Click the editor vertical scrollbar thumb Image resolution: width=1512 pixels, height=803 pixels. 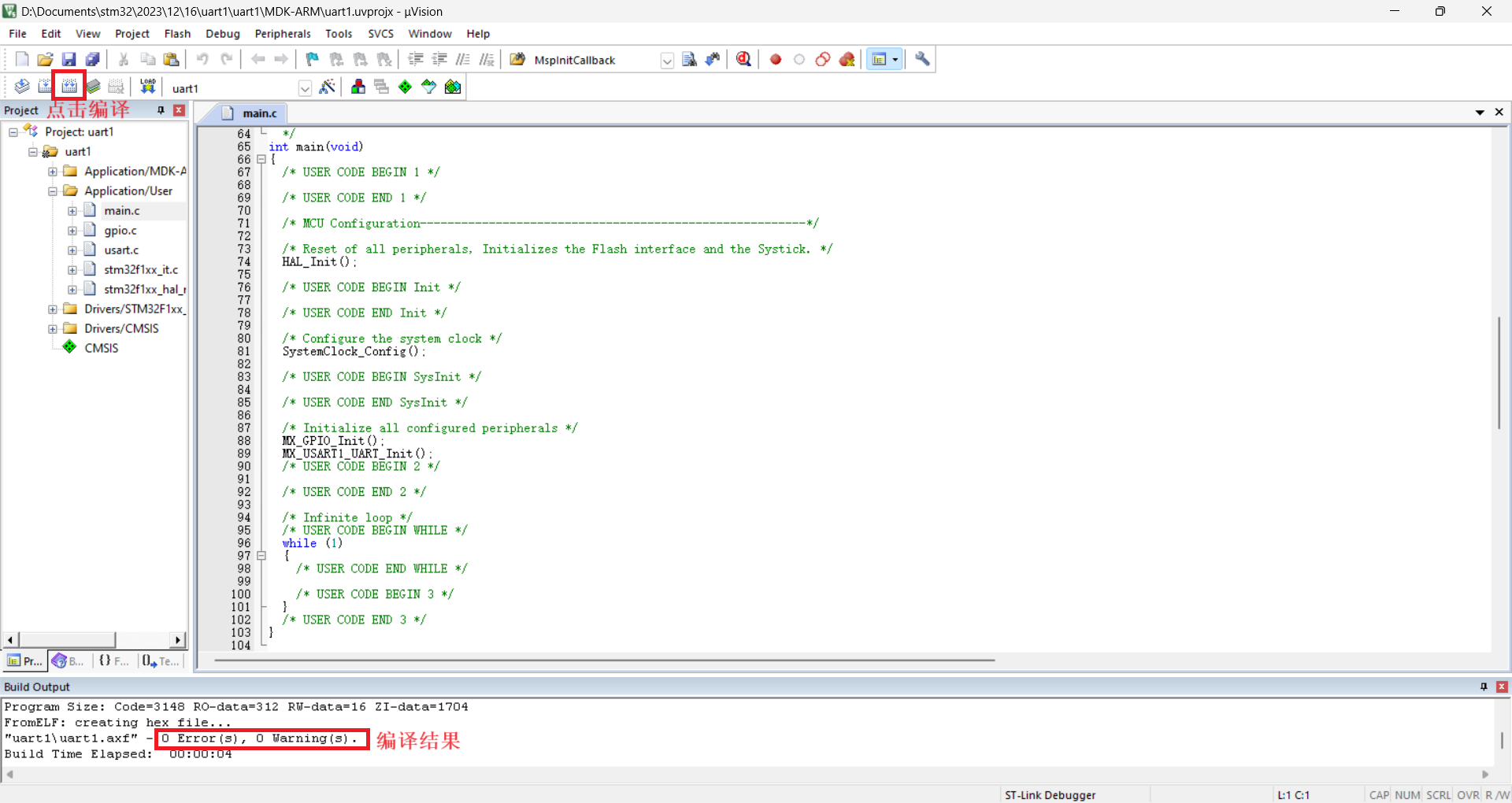[x=1499, y=372]
